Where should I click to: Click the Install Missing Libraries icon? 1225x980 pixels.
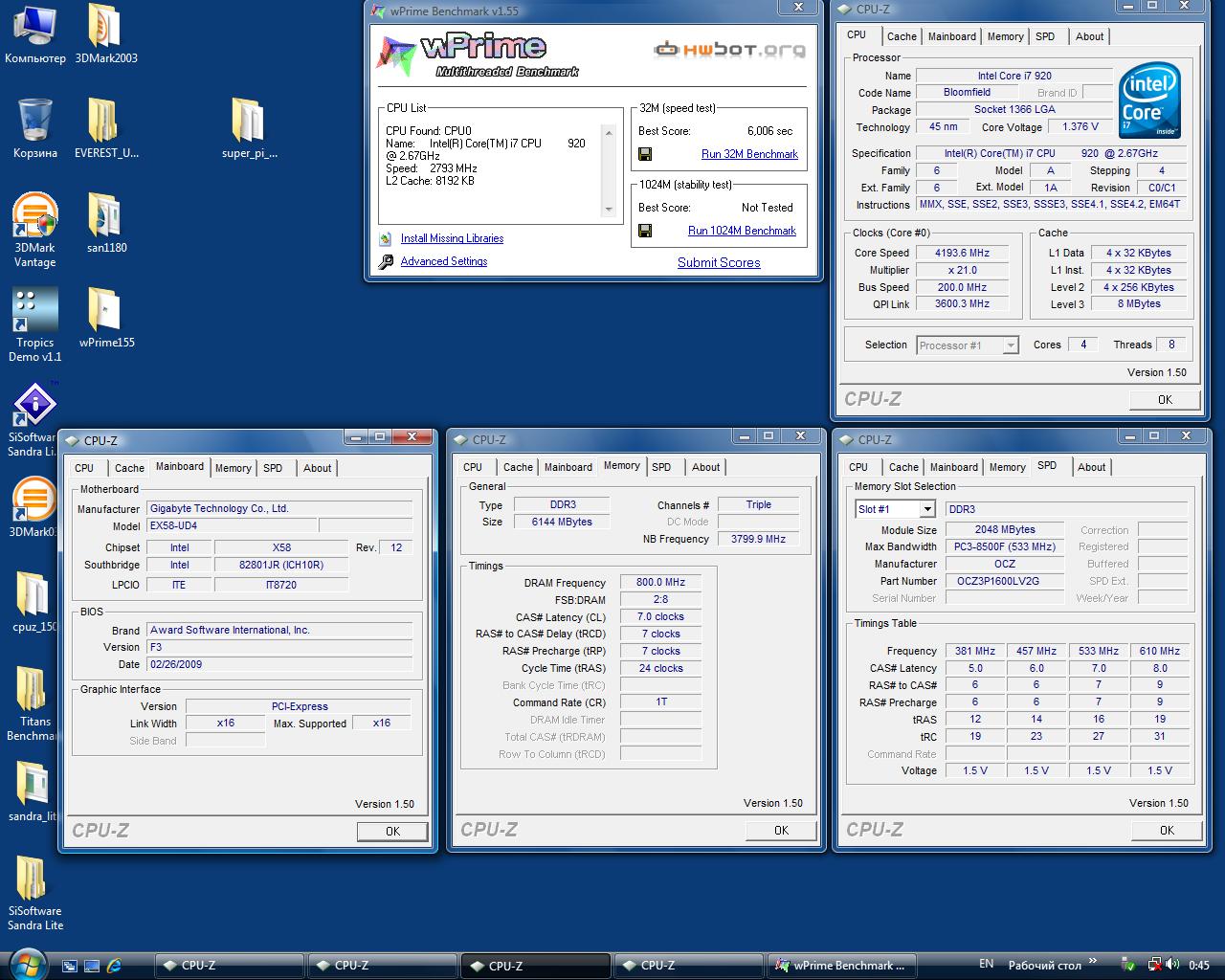tap(386, 239)
